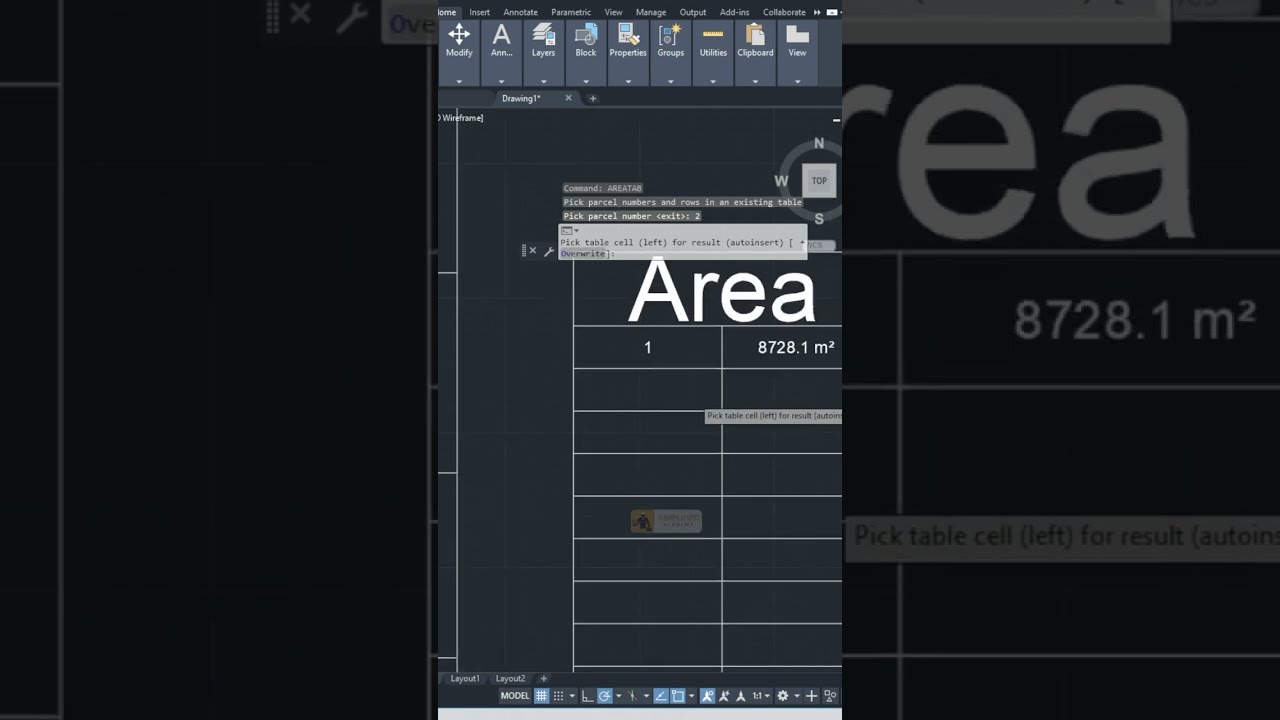1280x720 pixels.
Task: Click the ribbon minimize state button
Action: coord(831,12)
